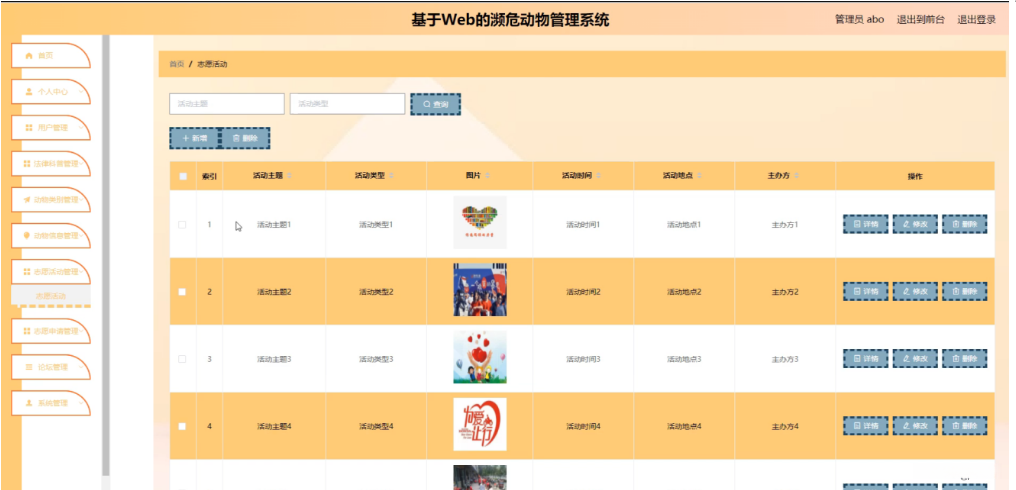
Task: Click sort arrows next to 图片 header
Action: coord(487,176)
